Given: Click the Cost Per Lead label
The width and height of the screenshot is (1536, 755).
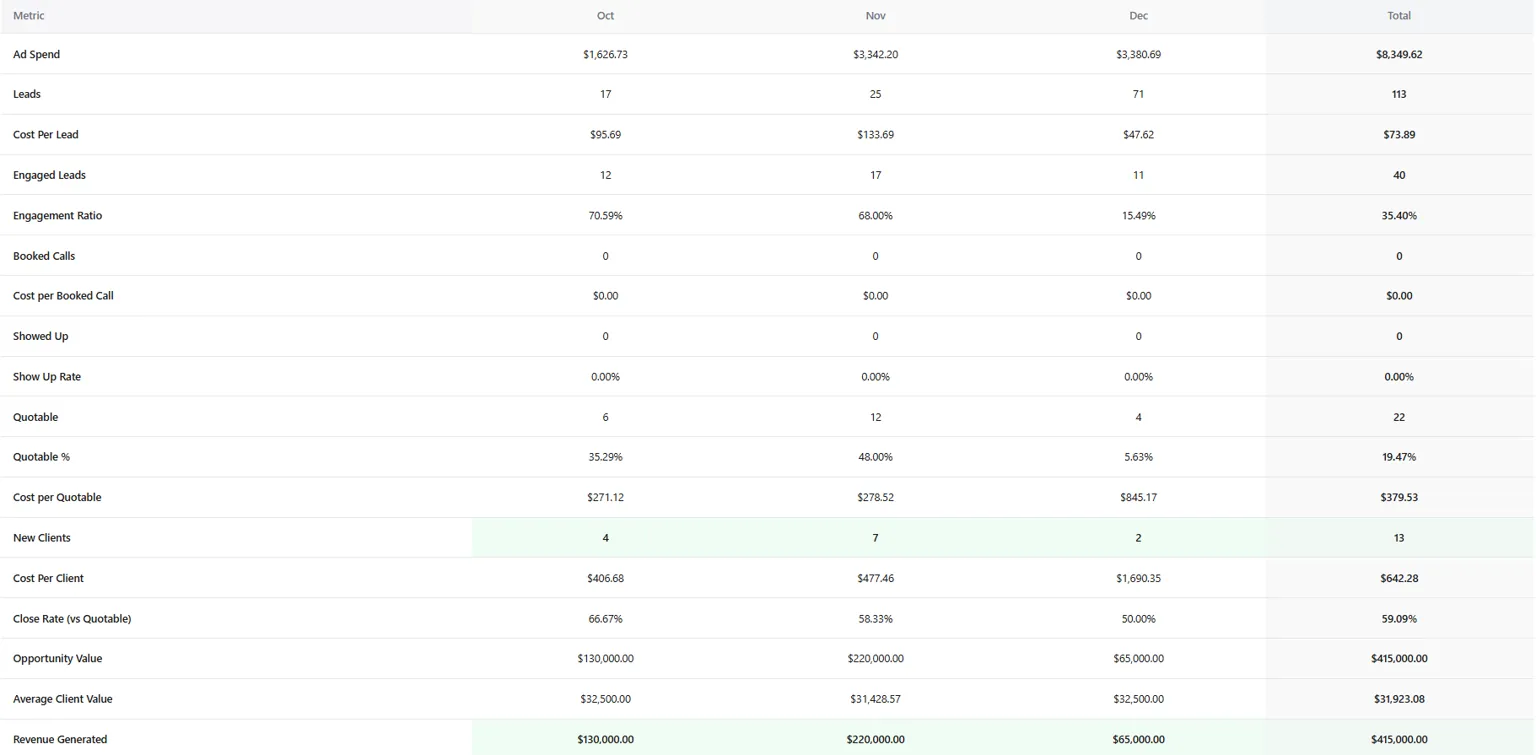Looking at the screenshot, I should coord(46,135).
